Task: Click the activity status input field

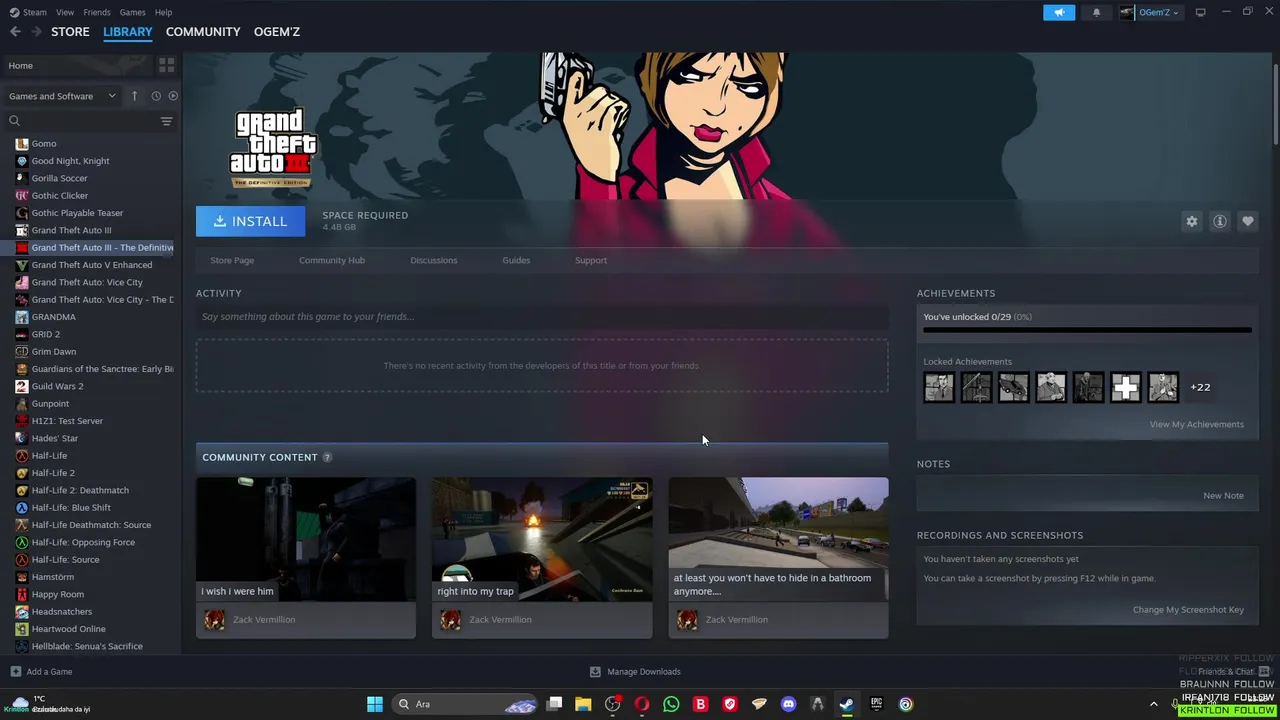Action: coord(542,317)
